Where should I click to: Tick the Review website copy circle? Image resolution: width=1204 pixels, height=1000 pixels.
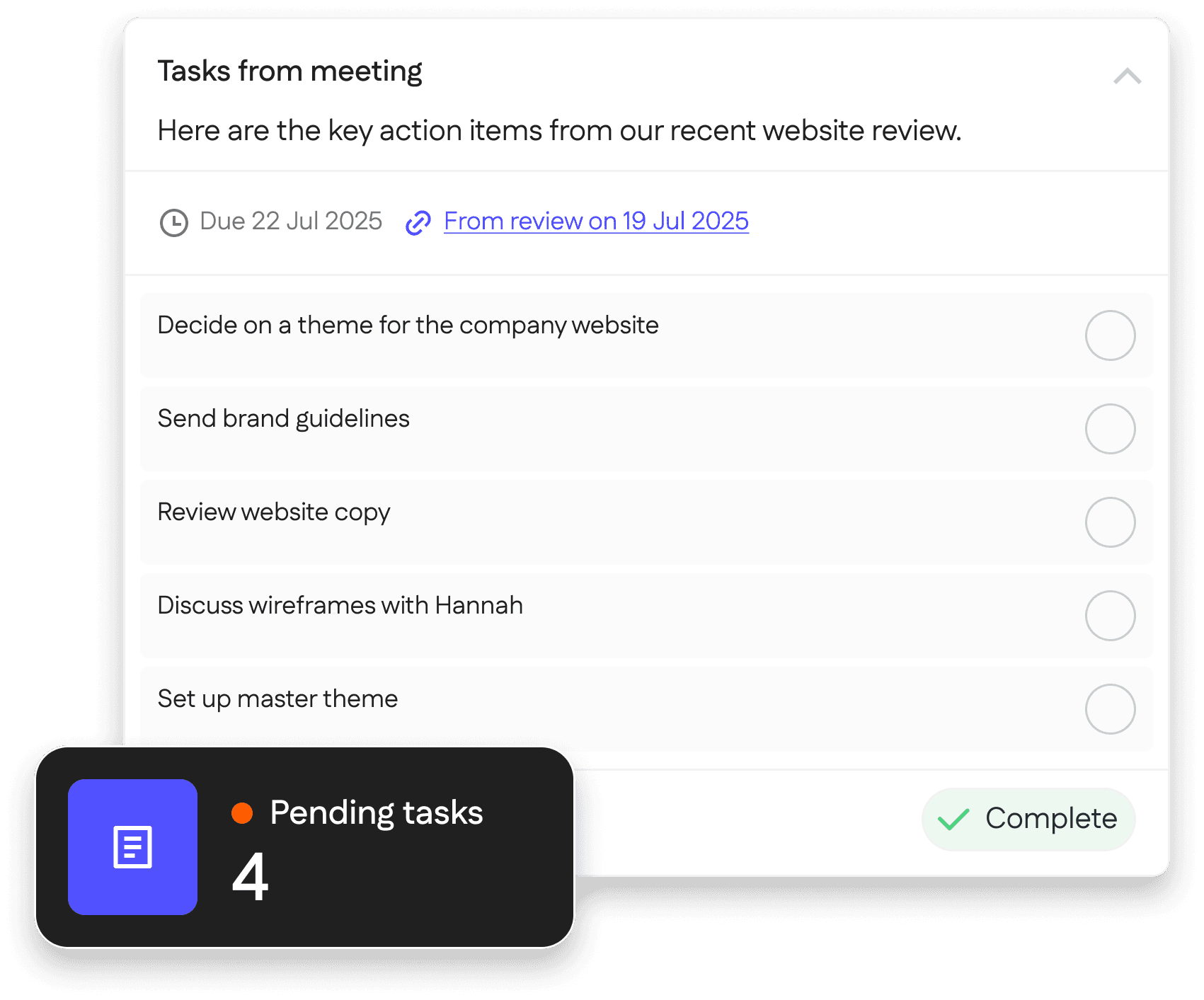pyautogui.click(x=1110, y=522)
